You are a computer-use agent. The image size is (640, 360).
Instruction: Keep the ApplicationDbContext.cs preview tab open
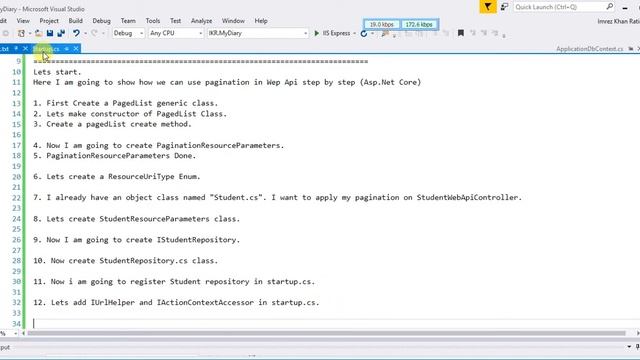[x=631, y=49]
